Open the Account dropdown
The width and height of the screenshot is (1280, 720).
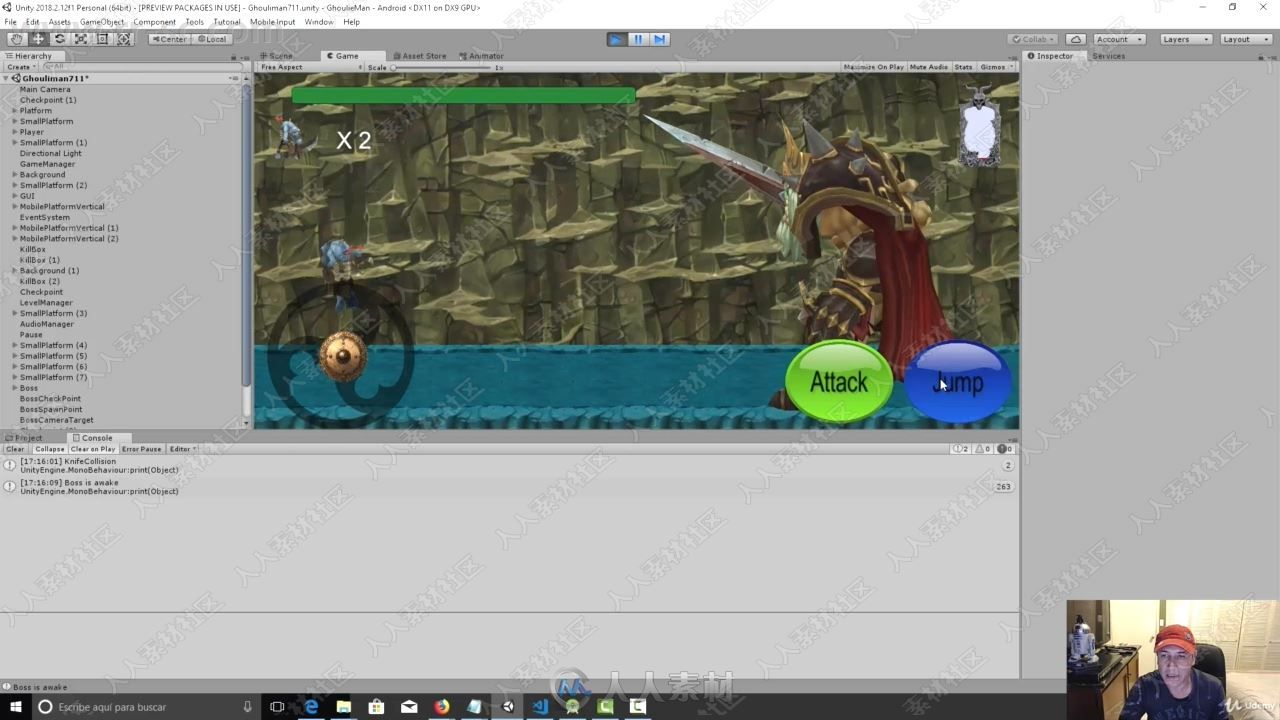pyautogui.click(x=1118, y=39)
